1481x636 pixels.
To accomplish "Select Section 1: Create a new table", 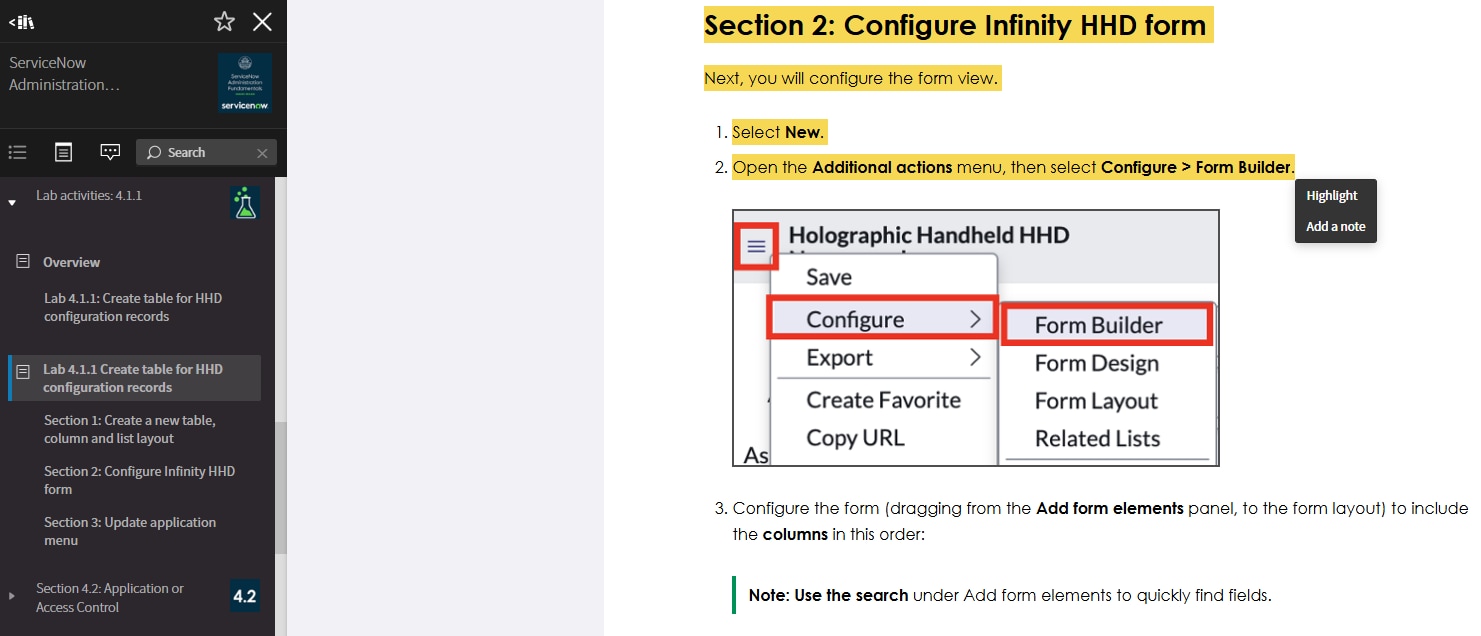I will point(130,429).
